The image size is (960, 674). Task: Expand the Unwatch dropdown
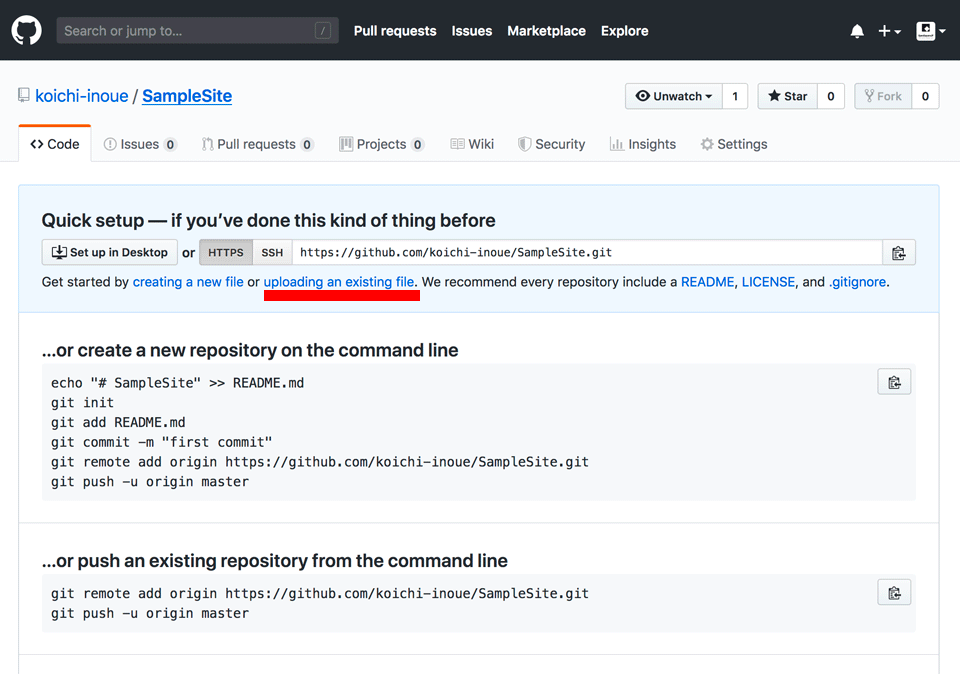click(675, 96)
